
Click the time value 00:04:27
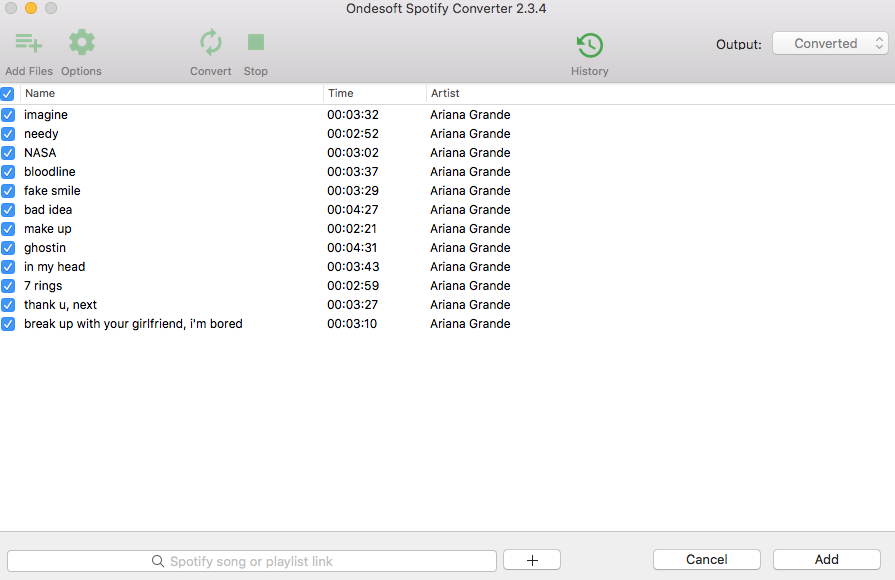coord(353,210)
